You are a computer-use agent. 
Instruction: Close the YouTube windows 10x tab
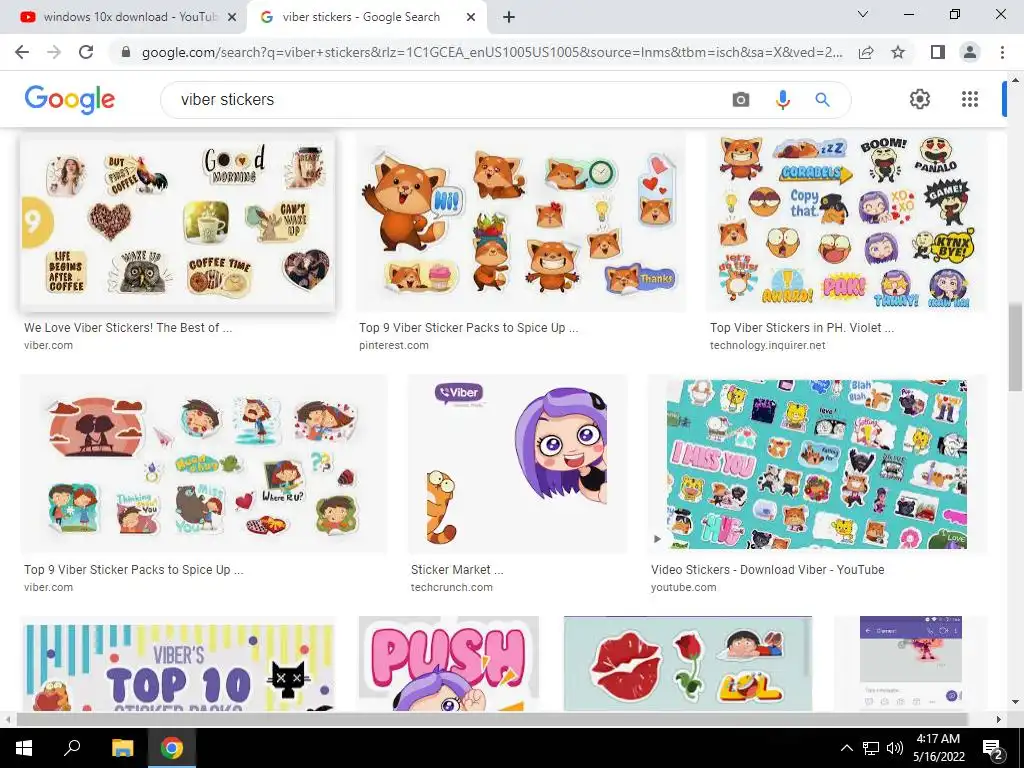point(232,18)
